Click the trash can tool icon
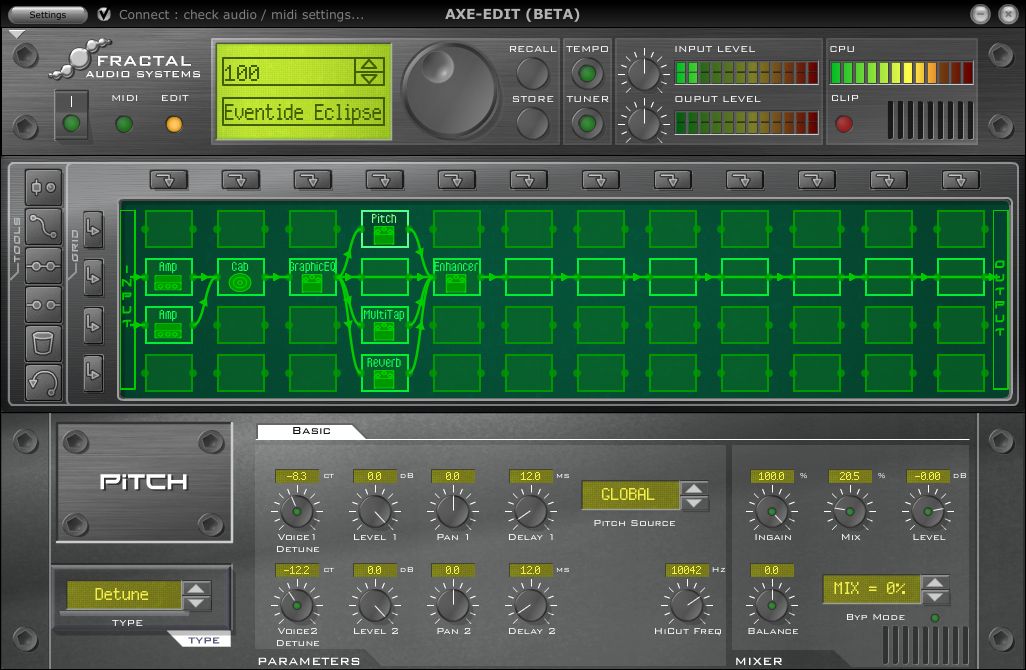The image size is (1026, 670). (x=43, y=343)
